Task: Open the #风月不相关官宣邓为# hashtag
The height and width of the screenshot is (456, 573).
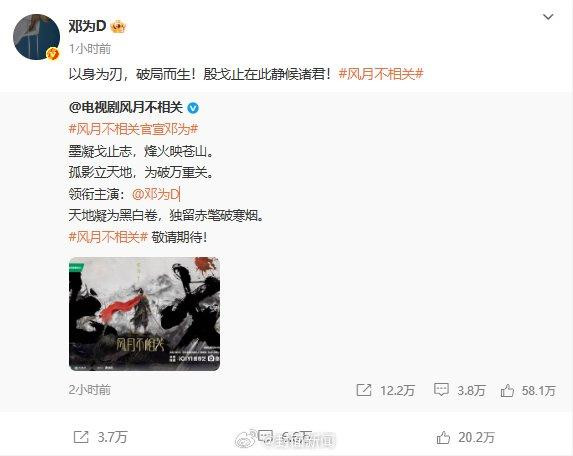Action: click(133, 129)
